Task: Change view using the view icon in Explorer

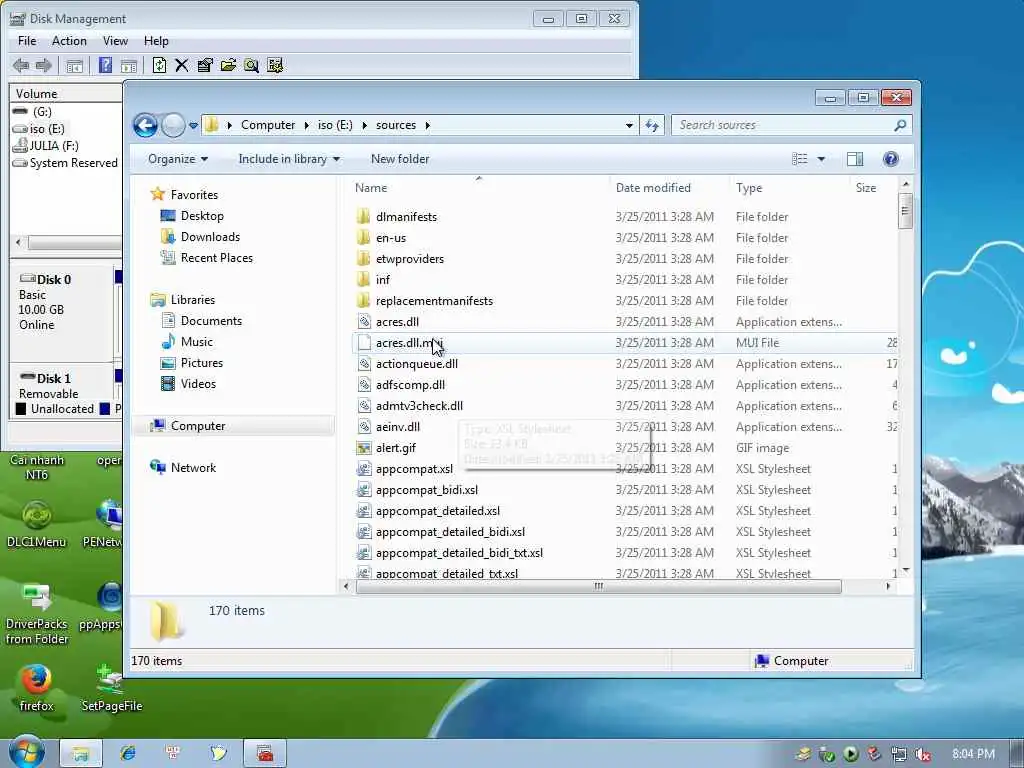Action: pyautogui.click(x=800, y=159)
